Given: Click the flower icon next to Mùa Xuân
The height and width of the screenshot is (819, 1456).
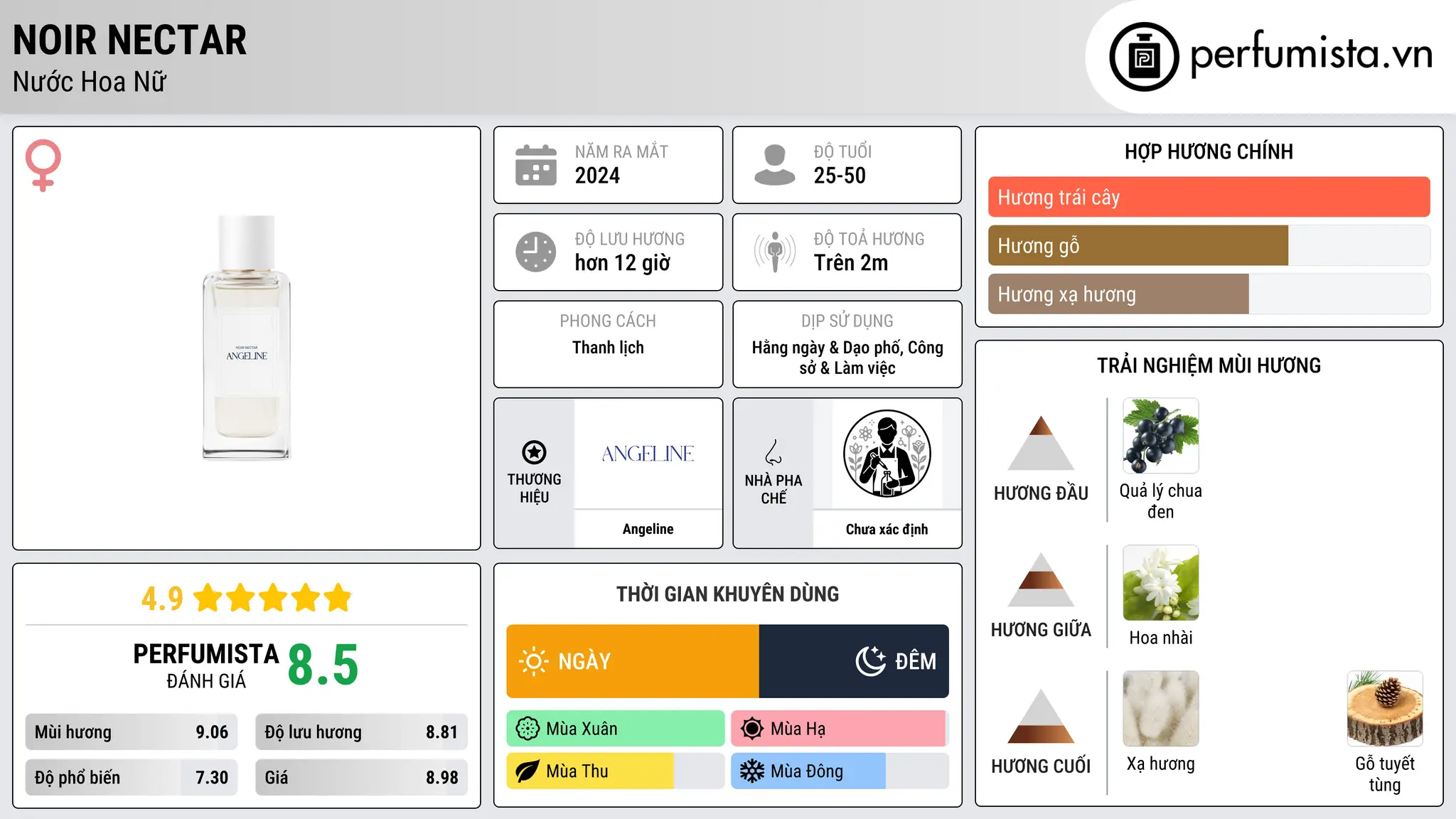Looking at the screenshot, I should point(528,729).
